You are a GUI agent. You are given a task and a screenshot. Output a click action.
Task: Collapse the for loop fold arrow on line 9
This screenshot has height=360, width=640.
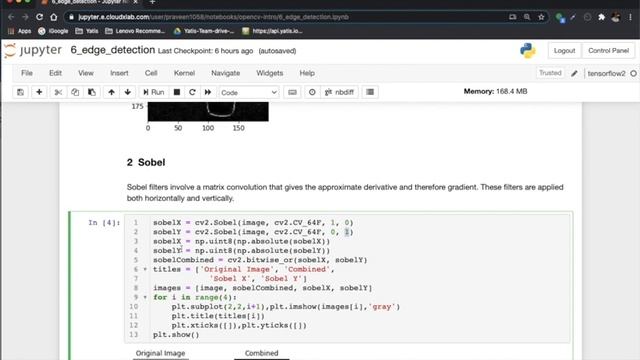145,297
